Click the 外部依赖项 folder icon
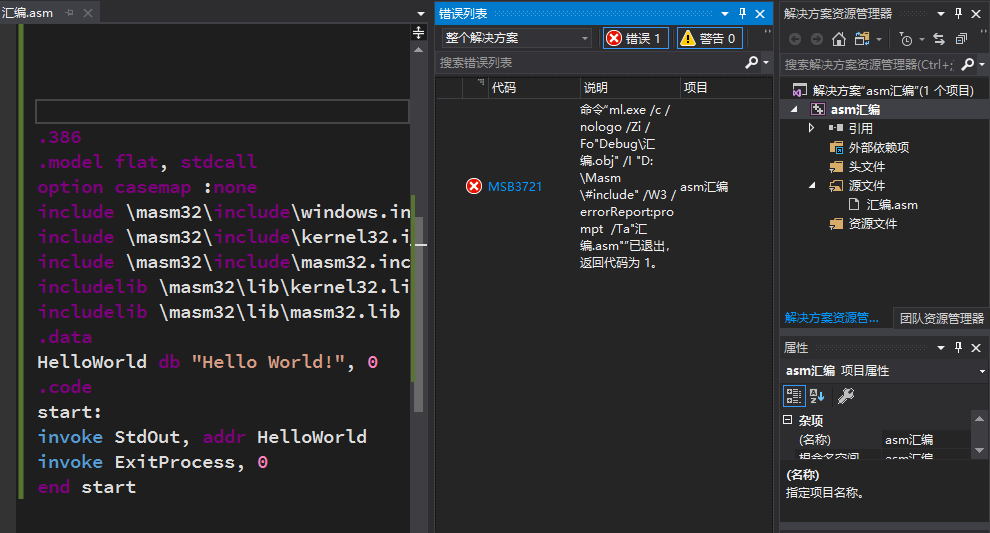The image size is (990, 533). coord(836,147)
